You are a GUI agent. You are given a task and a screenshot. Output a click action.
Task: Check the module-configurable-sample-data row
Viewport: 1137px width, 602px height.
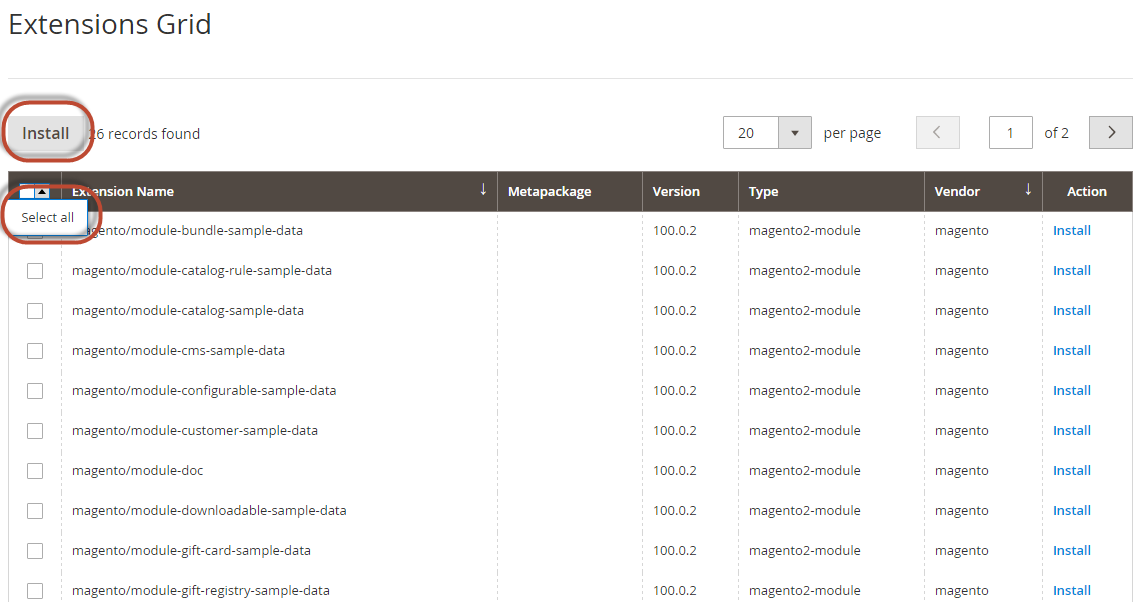pyautogui.click(x=35, y=391)
